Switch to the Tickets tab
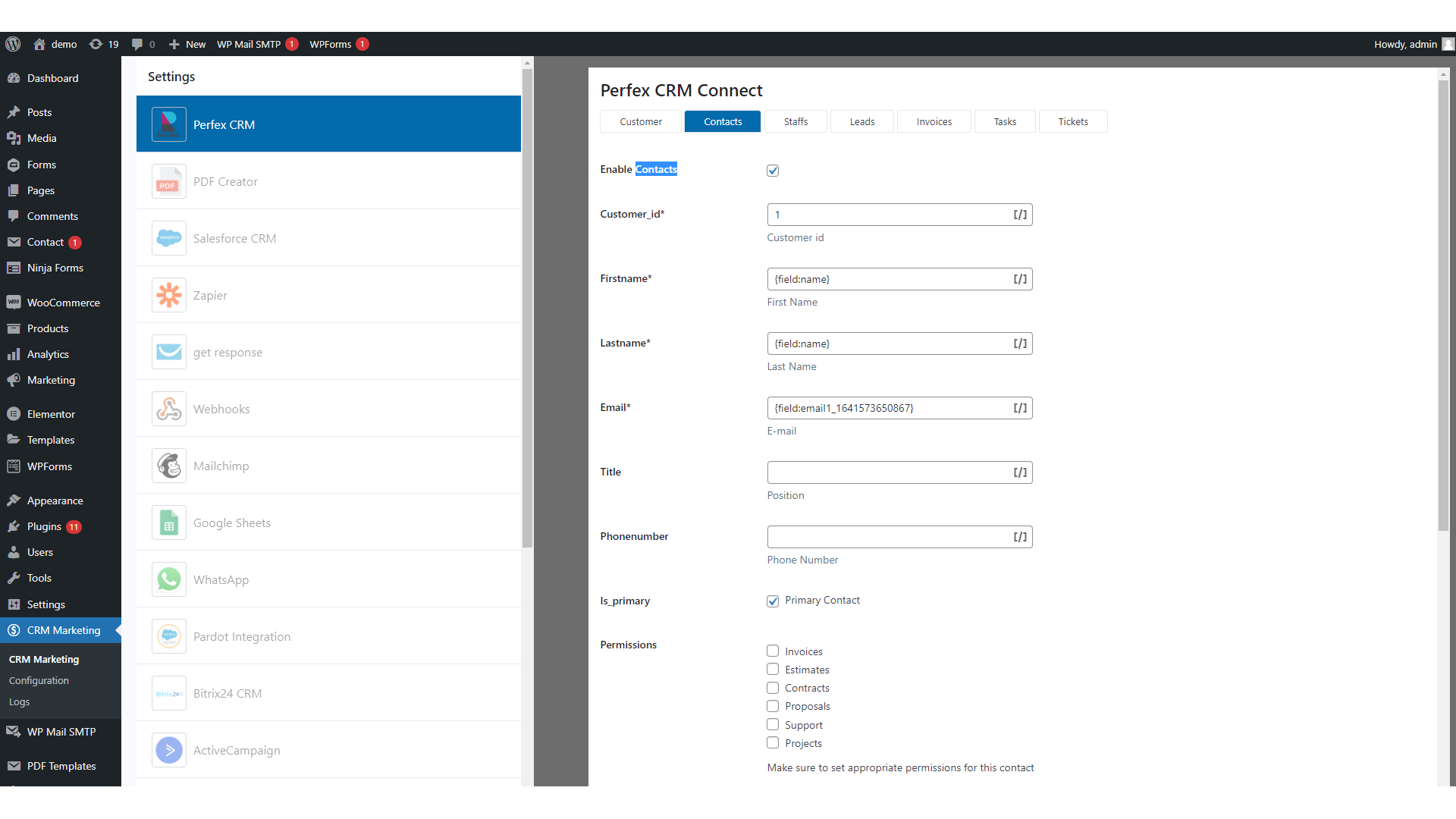Viewport: 1456px width, 819px height. 1072,121
